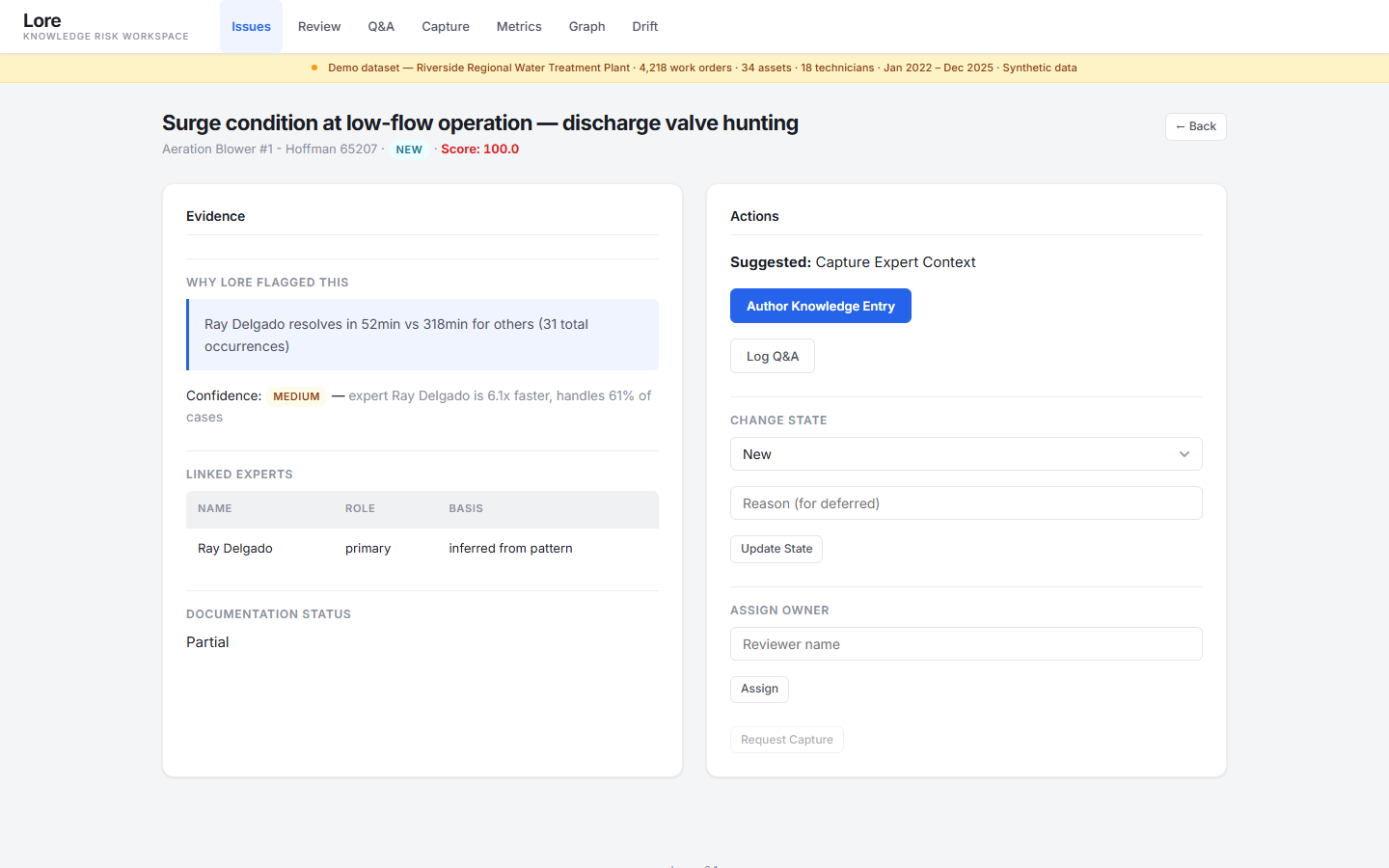This screenshot has width=1389, height=868.
Task: Click the orange demo dataset indicator dot
Action: [x=313, y=68]
